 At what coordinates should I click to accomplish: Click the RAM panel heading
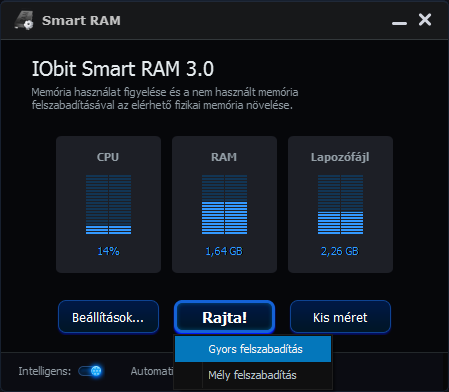click(224, 157)
